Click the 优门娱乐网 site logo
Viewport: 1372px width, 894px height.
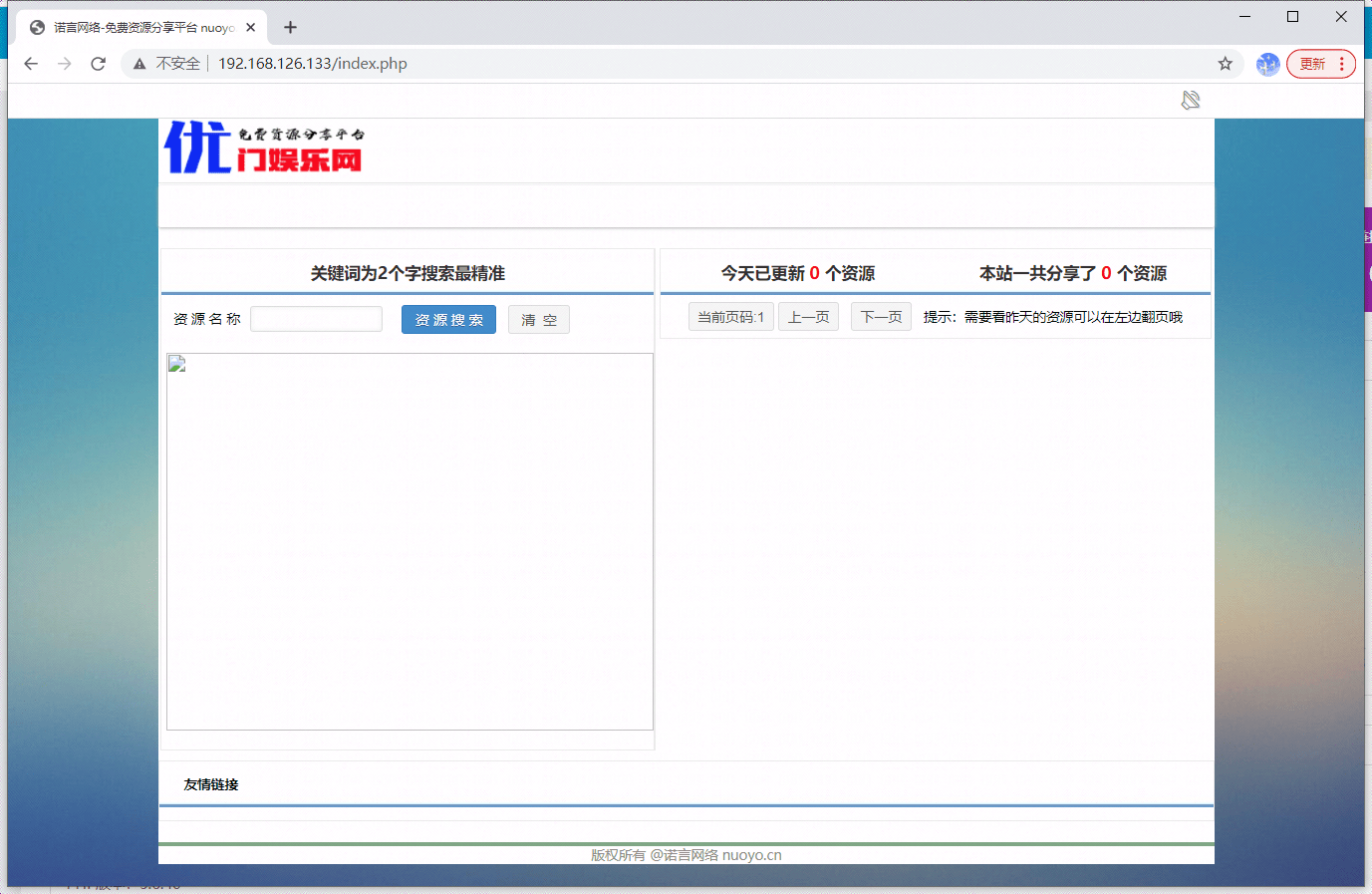(264, 147)
